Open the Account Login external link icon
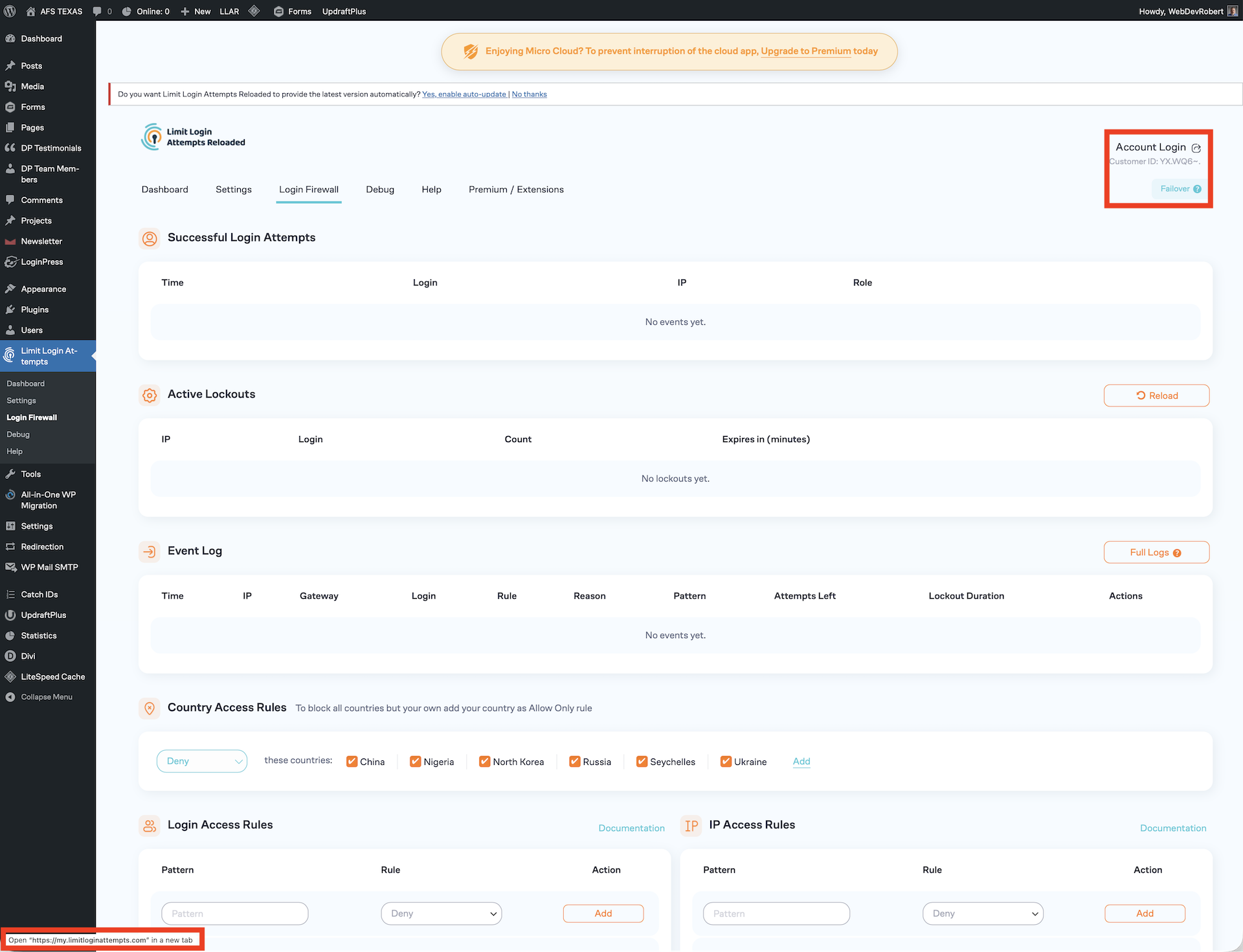Viewport: 1243px width, 952px height. [x=1196, y=148]
